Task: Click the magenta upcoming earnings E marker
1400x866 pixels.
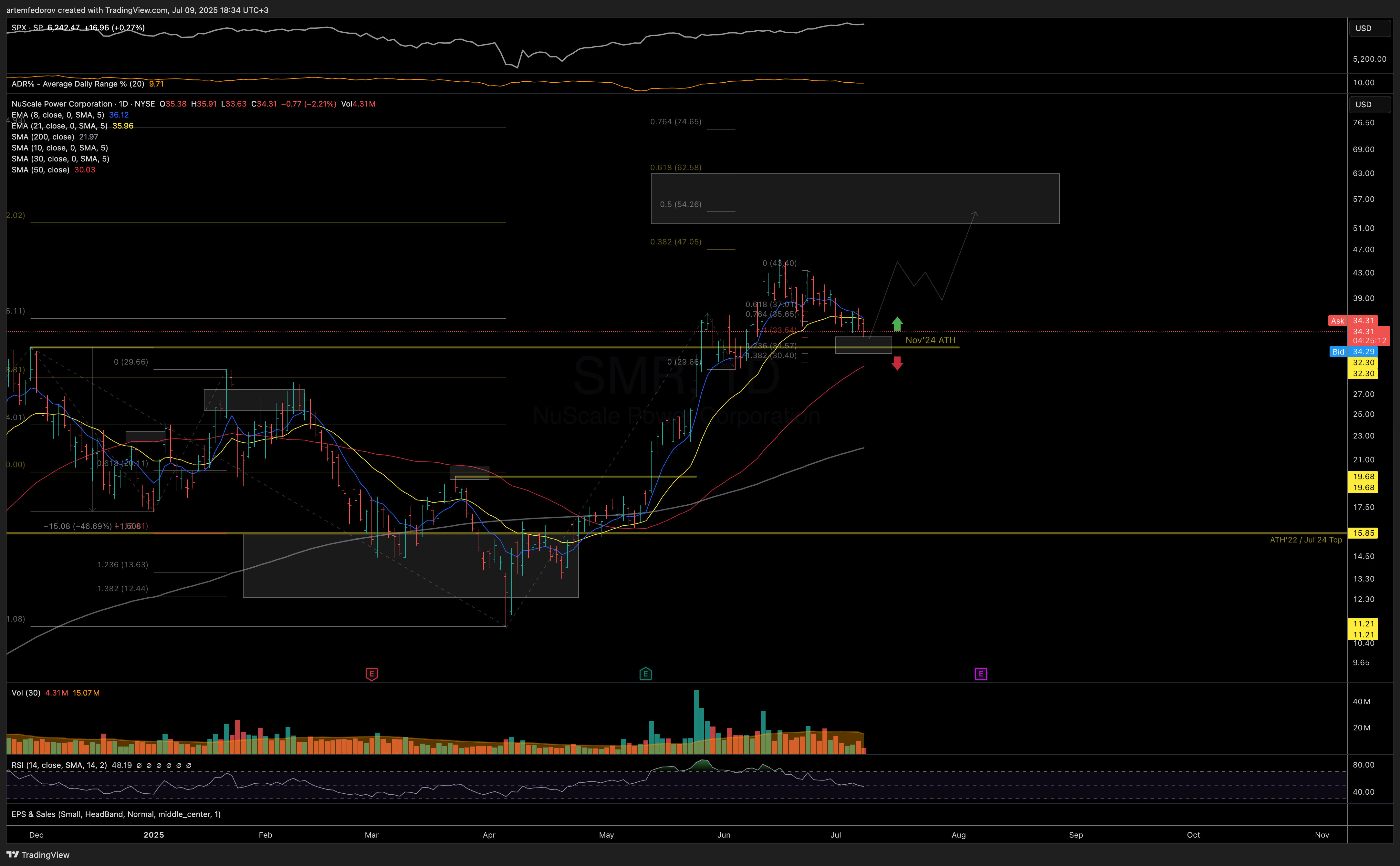Action: coord(981,674)
